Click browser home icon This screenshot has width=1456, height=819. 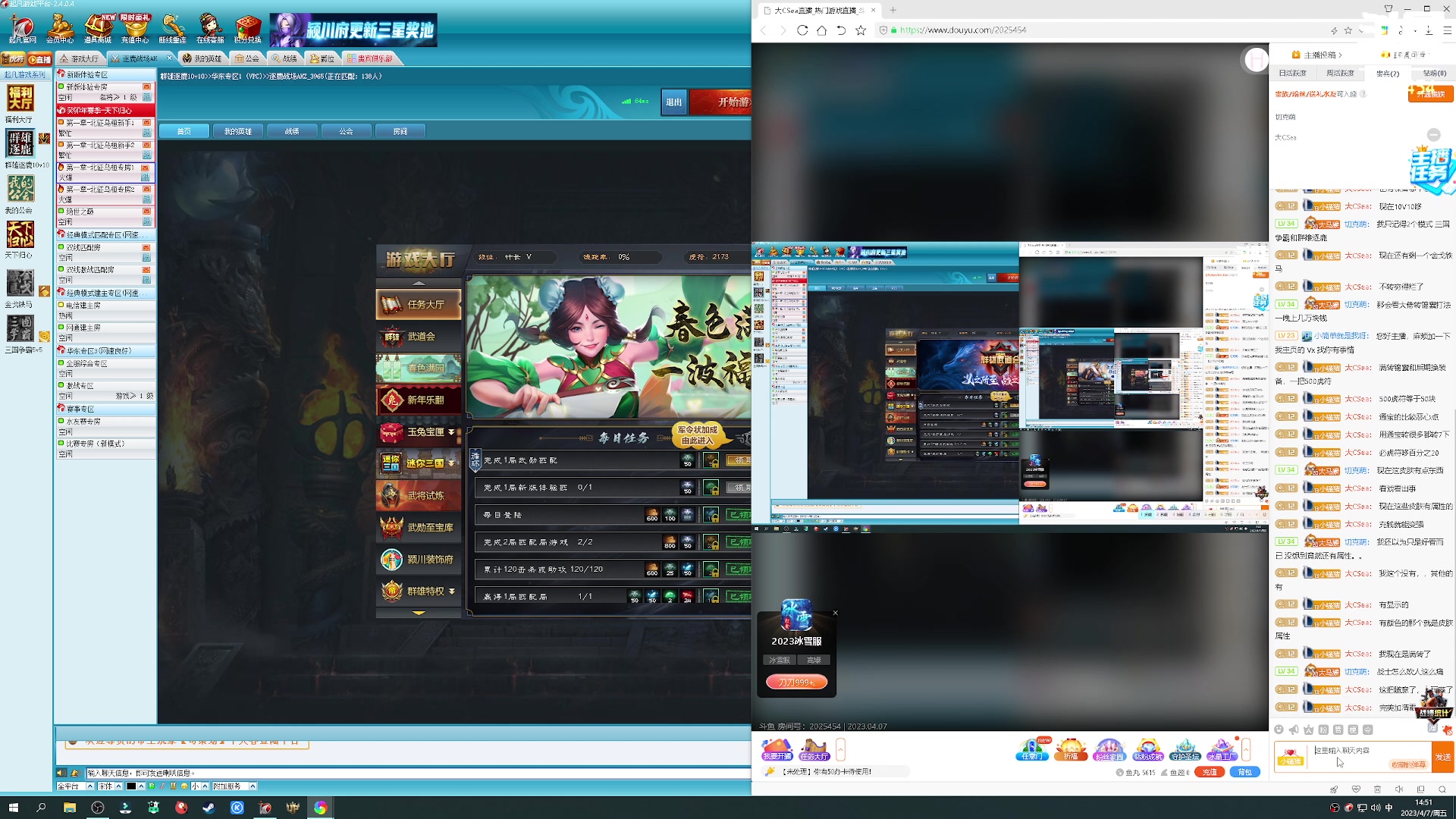point(821,30)
